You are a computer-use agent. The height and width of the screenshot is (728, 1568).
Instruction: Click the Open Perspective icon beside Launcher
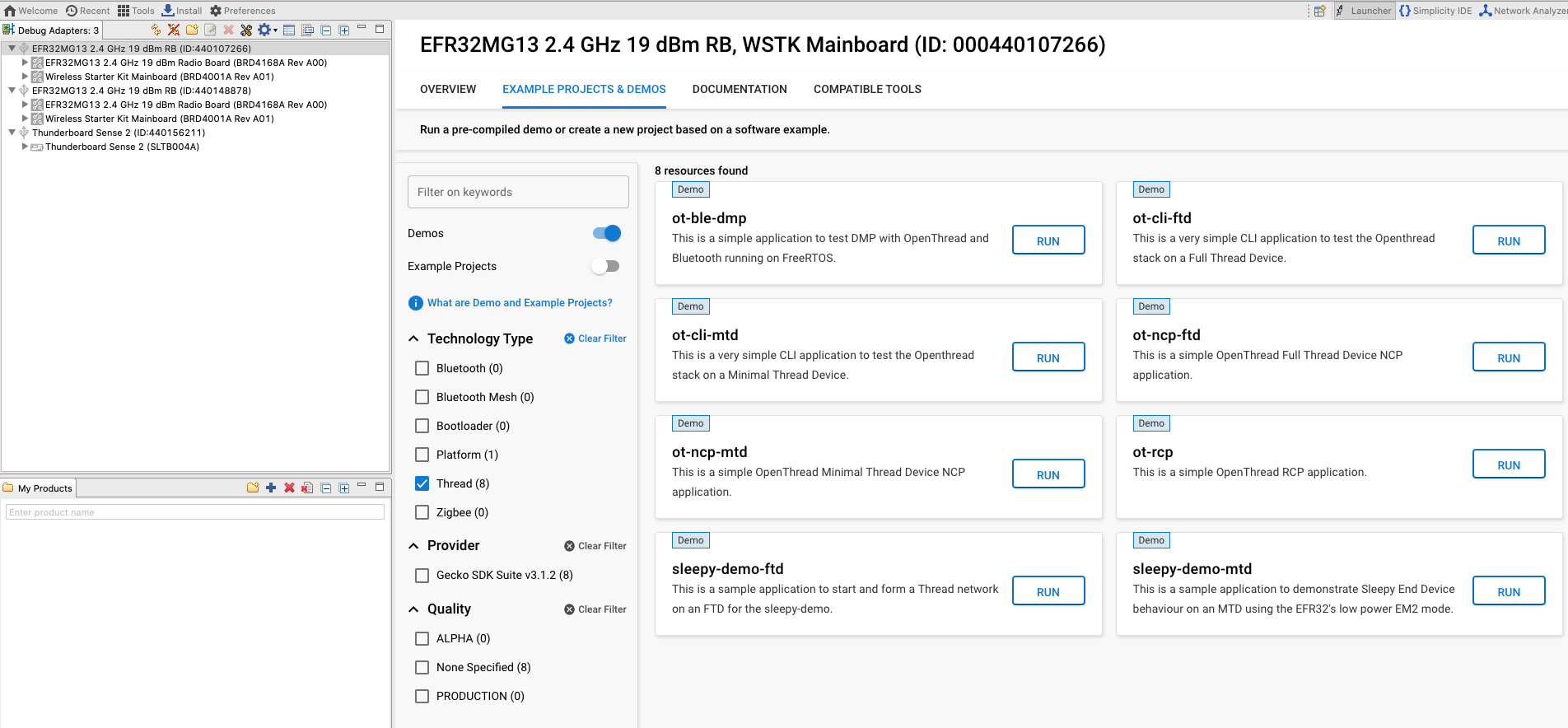pyautogui.click(x=1319, y=11)
